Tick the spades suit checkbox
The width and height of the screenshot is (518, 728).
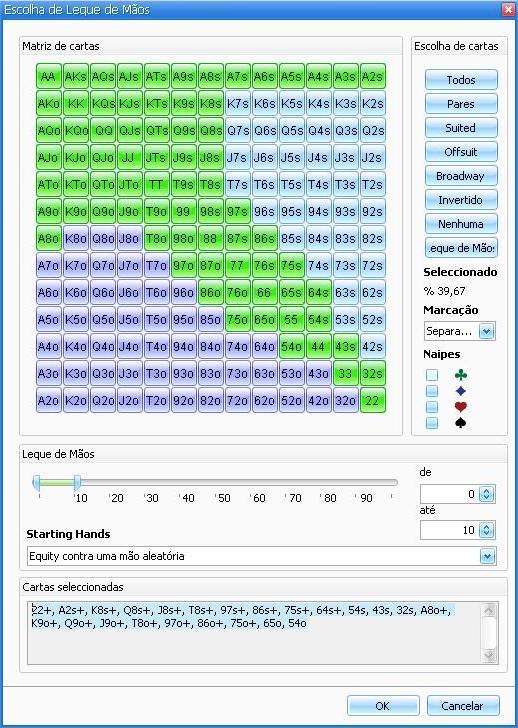(x=432, y=423)
